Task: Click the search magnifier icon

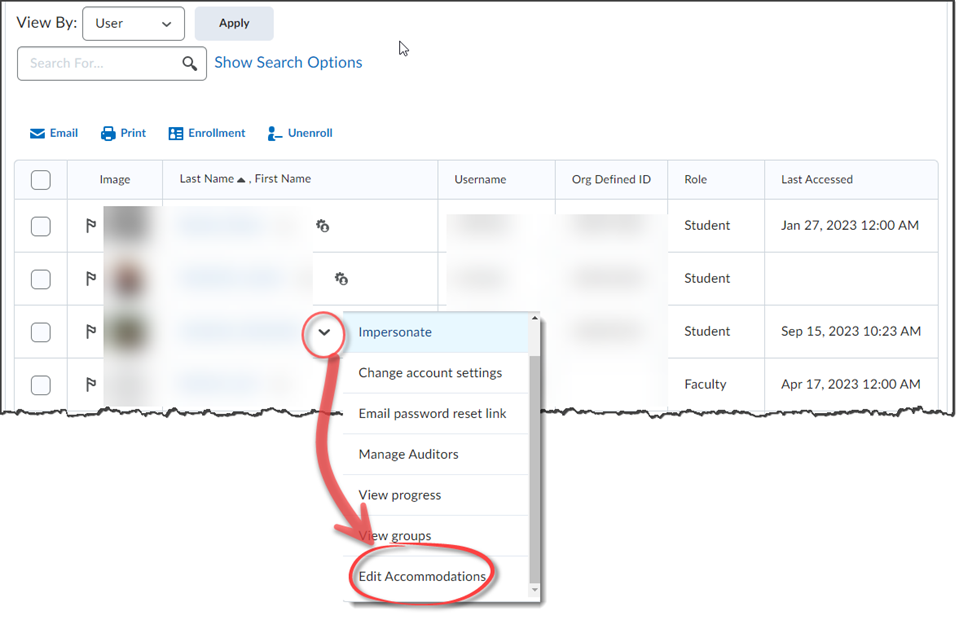Action: [x=190, y=63]
